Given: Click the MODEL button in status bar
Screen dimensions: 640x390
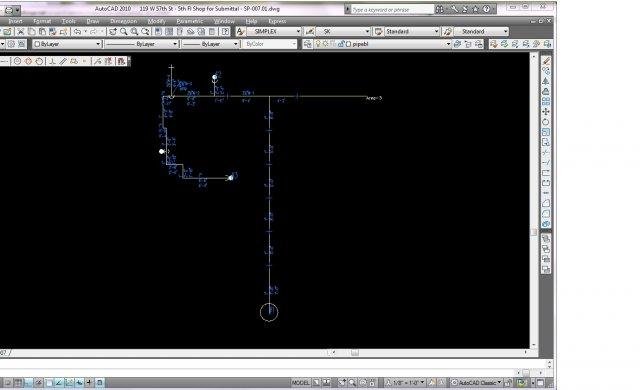Looking at the screenshot, I should point(300,383).
